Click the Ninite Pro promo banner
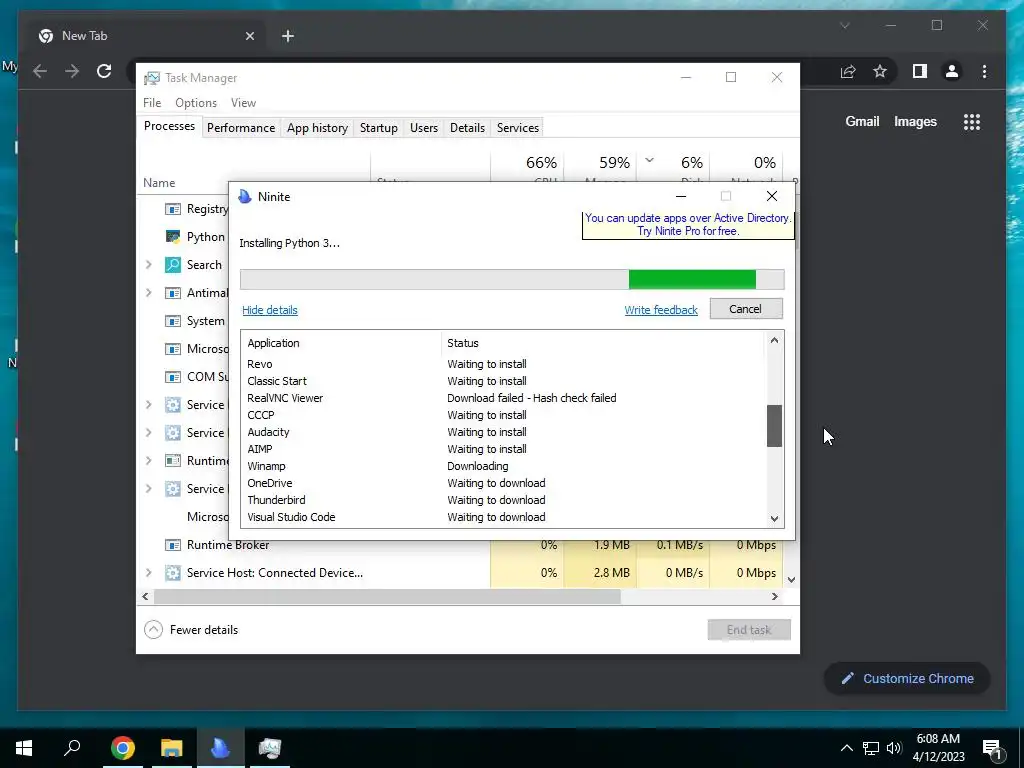Image resolution: width=1024 pixels, height=768 pixels. 688,225
